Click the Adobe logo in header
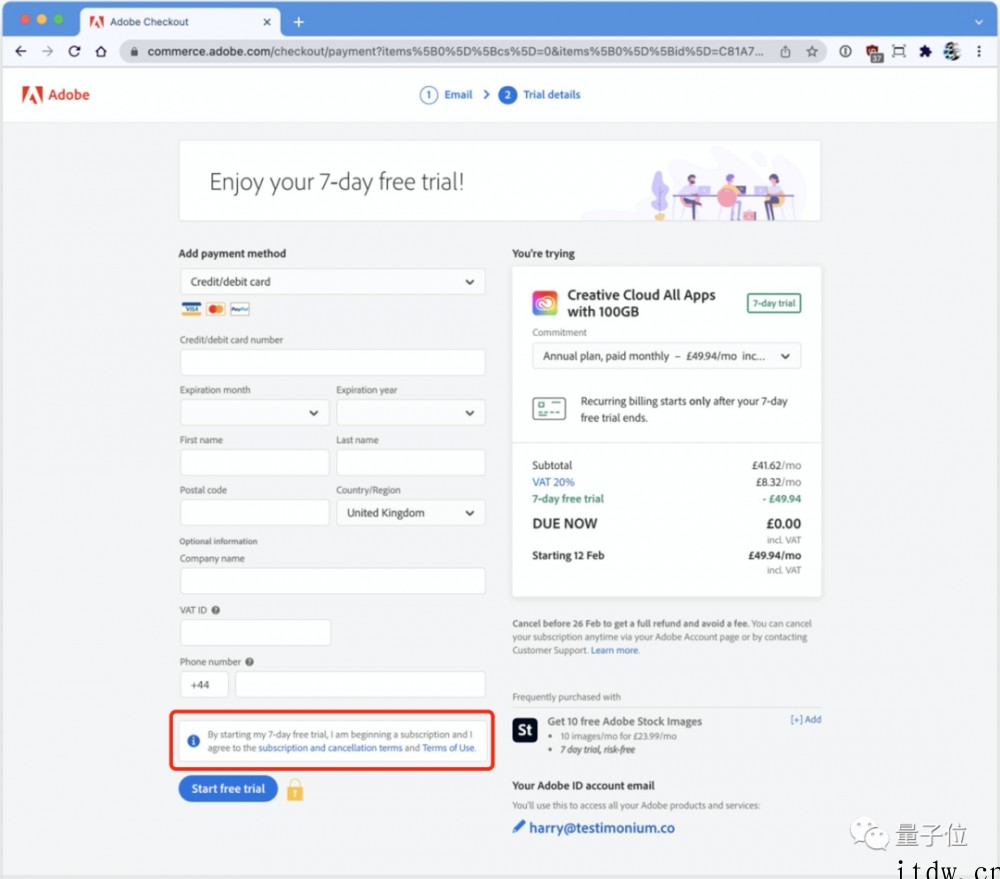 [55, 94]
